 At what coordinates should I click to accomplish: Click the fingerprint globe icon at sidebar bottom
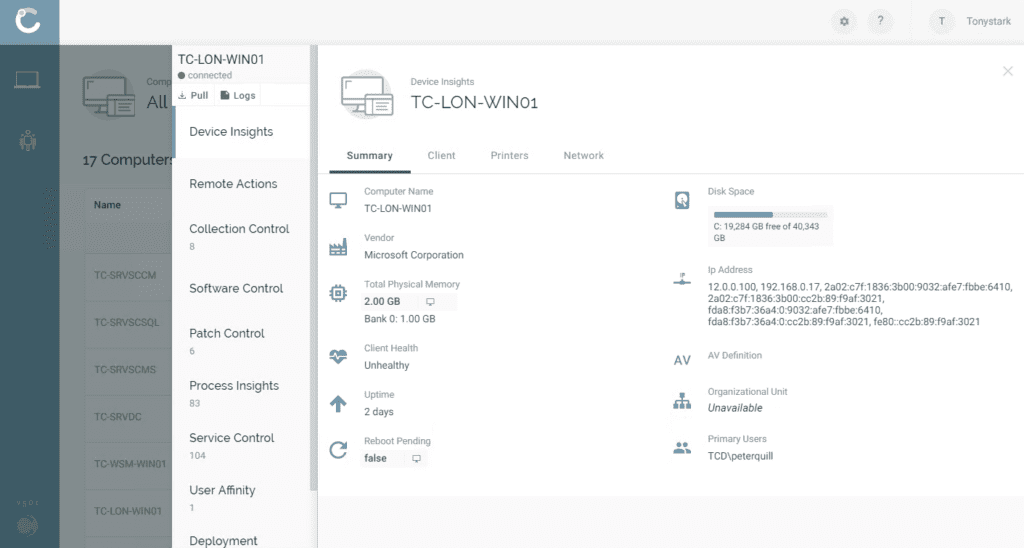click(27, 525)
